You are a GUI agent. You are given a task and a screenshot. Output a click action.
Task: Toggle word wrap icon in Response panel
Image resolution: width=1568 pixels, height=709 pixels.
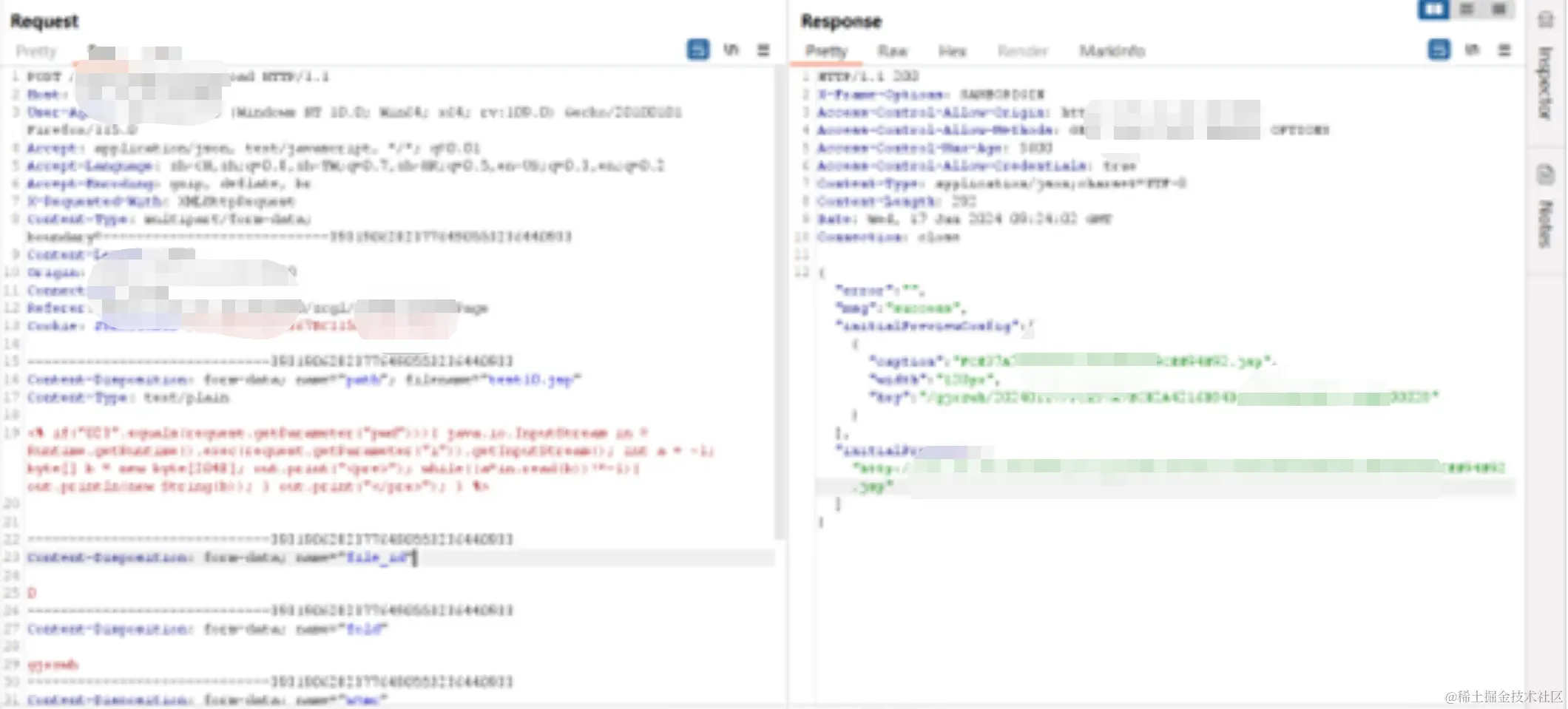coord(1439,50)
